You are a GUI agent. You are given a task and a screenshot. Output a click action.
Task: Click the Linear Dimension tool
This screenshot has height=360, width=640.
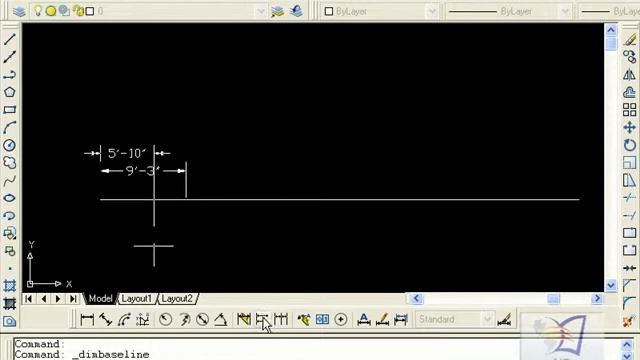click(x=87, y=319)
